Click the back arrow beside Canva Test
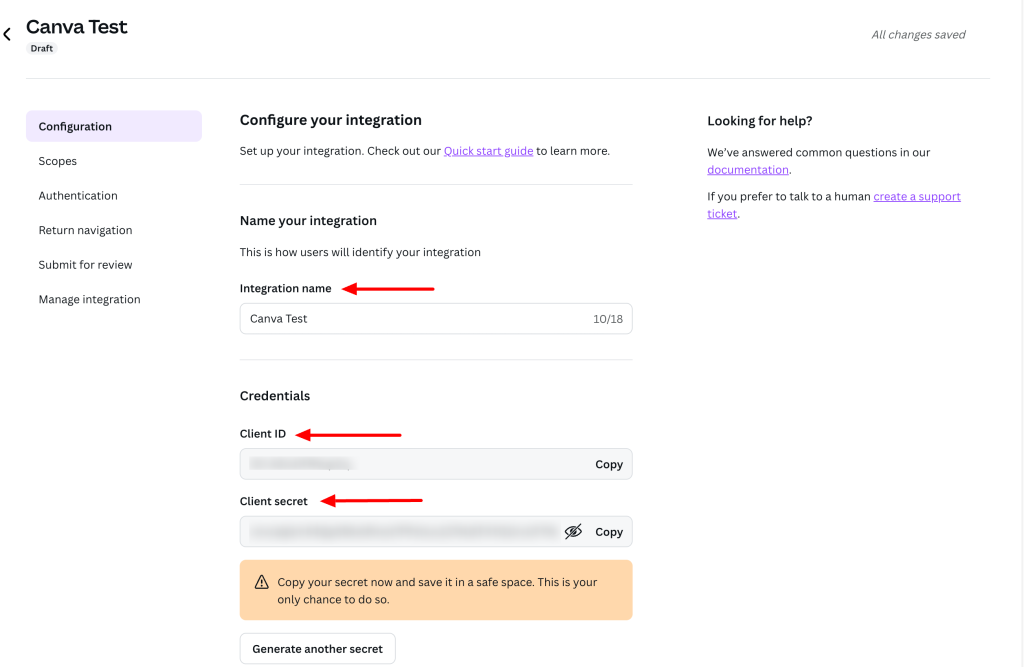This screenshot has height=667, width=1024. [8, 35]
